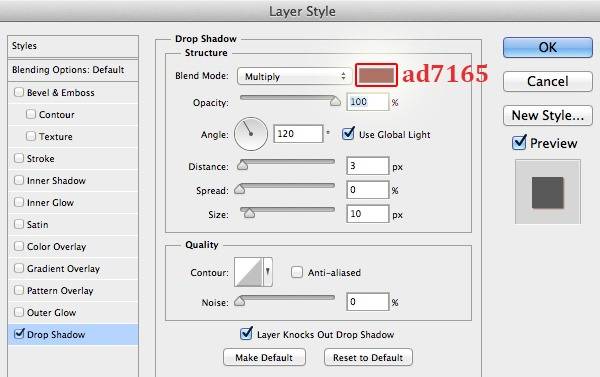Select the Color Overlay style label
This screenshot has width=600, height=377.
56,246
